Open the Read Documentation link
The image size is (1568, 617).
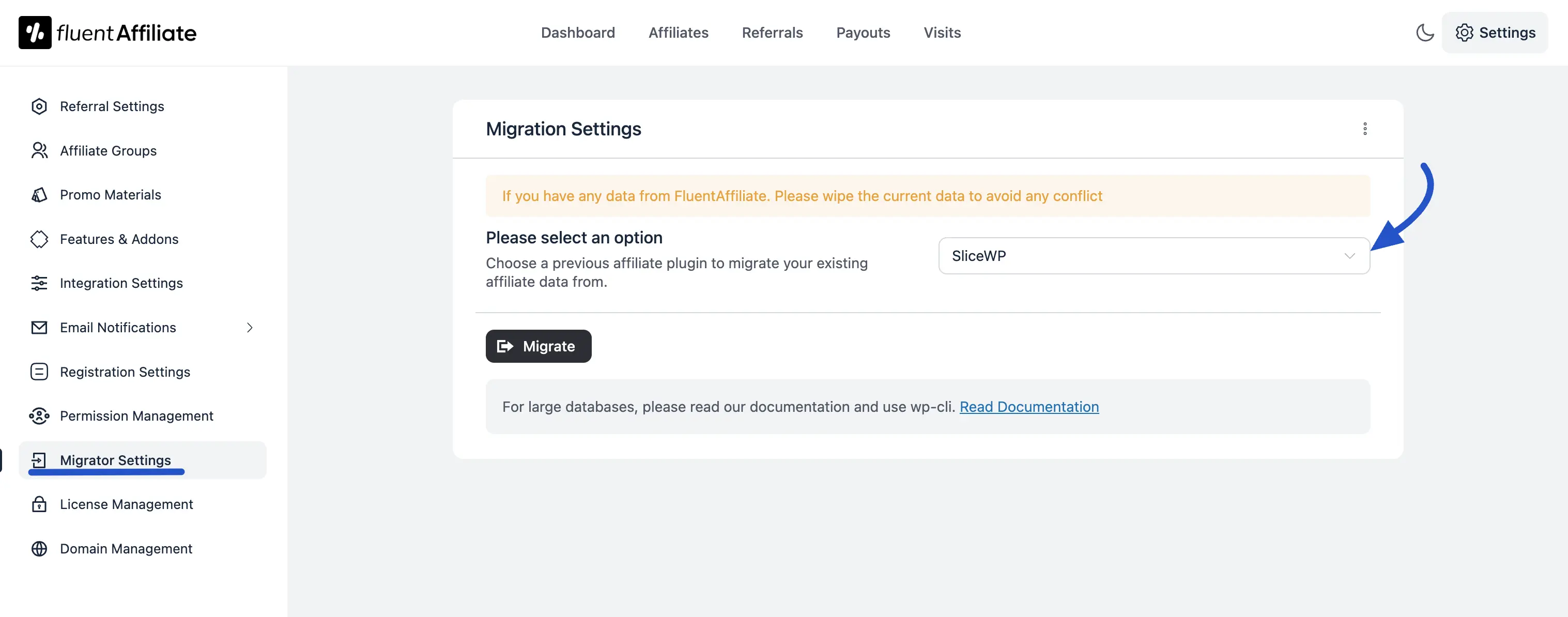point(1028,407)
